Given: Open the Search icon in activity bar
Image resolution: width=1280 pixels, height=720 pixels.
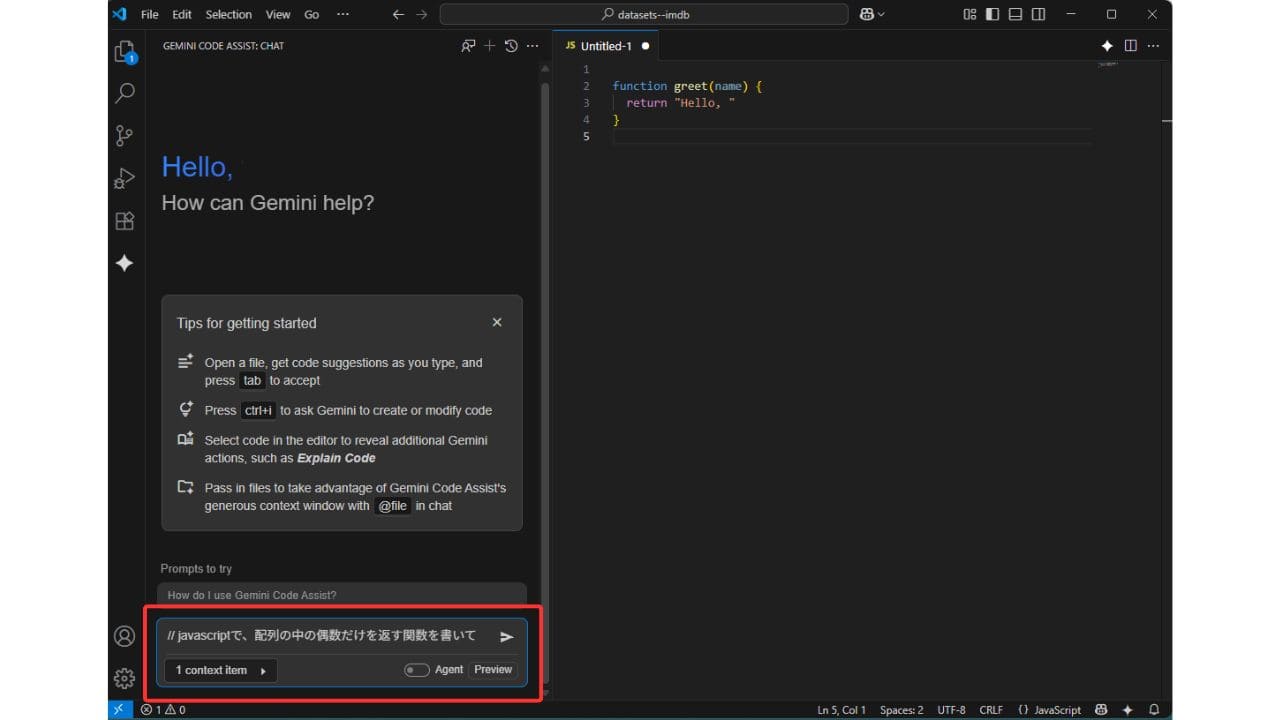Looking at the screenshot, I should point(124,92).
